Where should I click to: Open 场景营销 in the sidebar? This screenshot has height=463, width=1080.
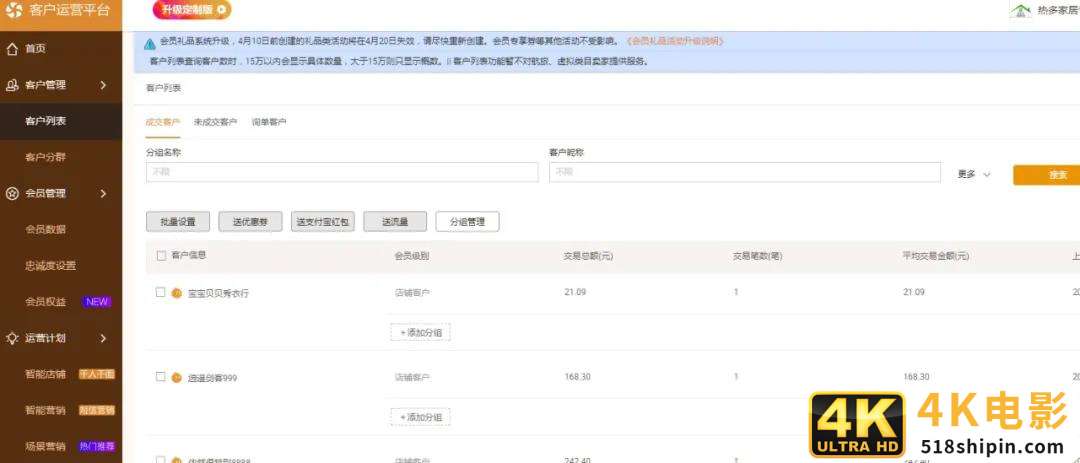click(45, 446)
